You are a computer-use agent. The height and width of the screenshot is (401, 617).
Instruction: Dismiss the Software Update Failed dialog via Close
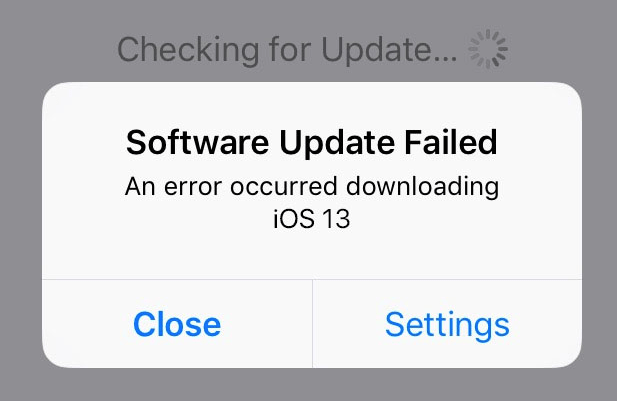click(177, 324)
